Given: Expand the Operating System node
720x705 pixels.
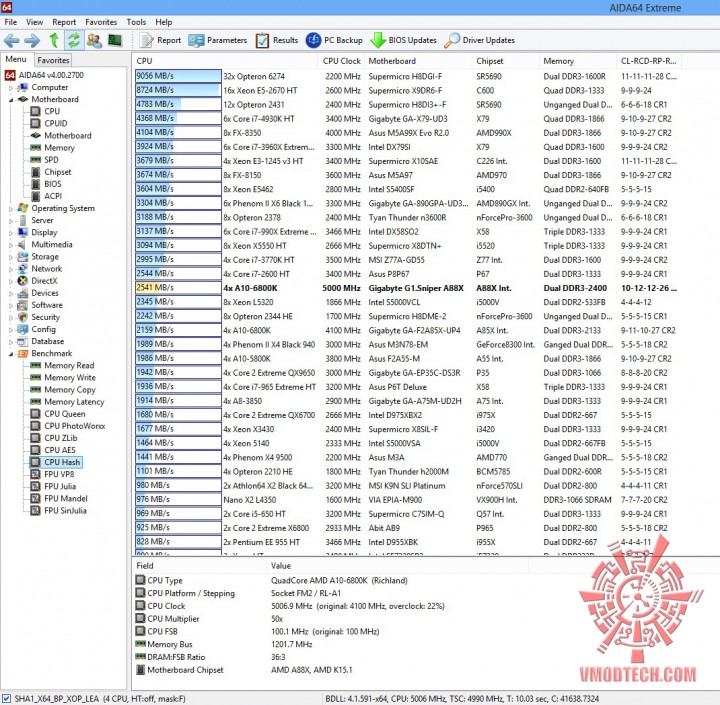Looking at the screenshot, I should click(x=11, y=208).
